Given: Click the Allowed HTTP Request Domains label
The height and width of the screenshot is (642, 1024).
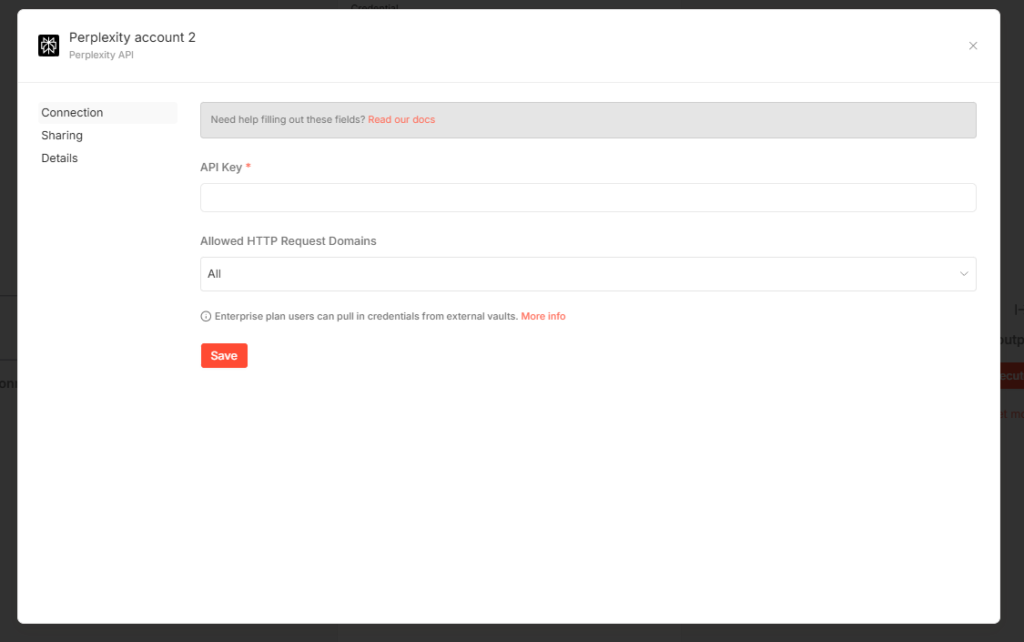Looking at the screenshot, I should [x=288, y=241].
